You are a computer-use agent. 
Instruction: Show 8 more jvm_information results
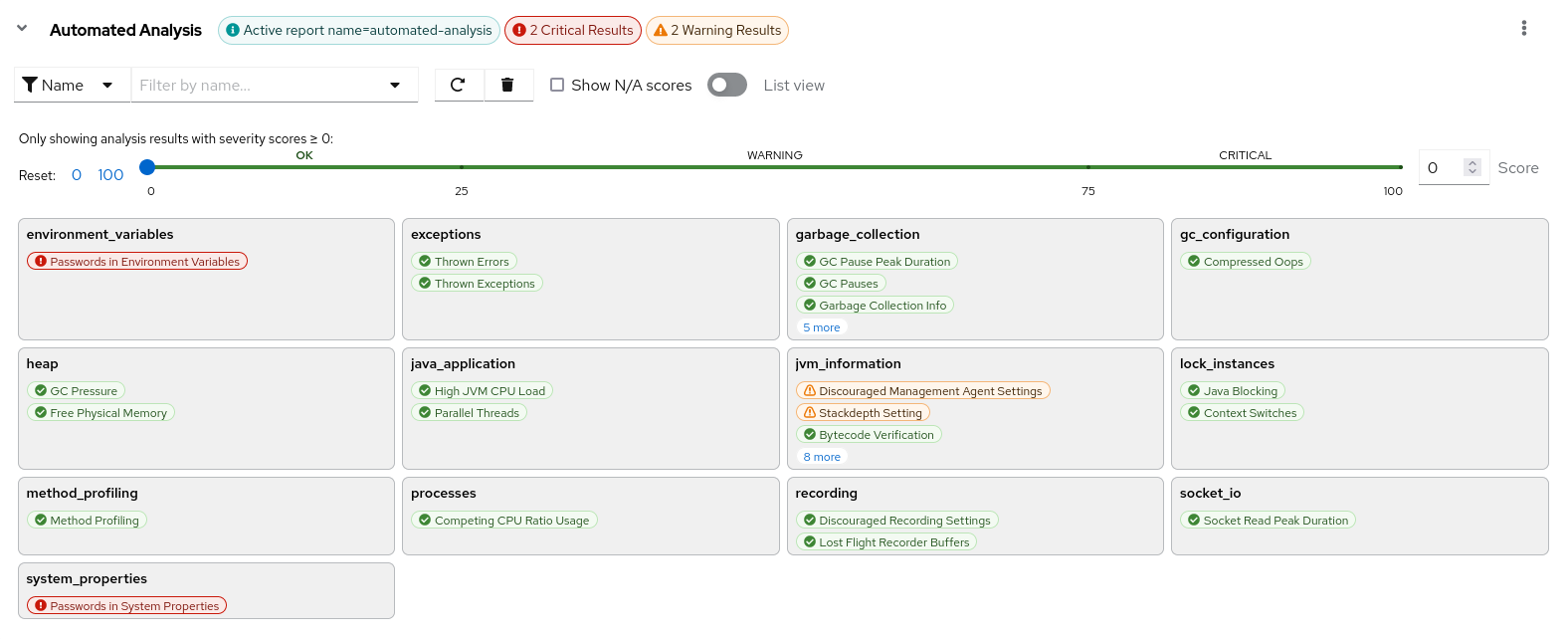(x=821, y=457)
